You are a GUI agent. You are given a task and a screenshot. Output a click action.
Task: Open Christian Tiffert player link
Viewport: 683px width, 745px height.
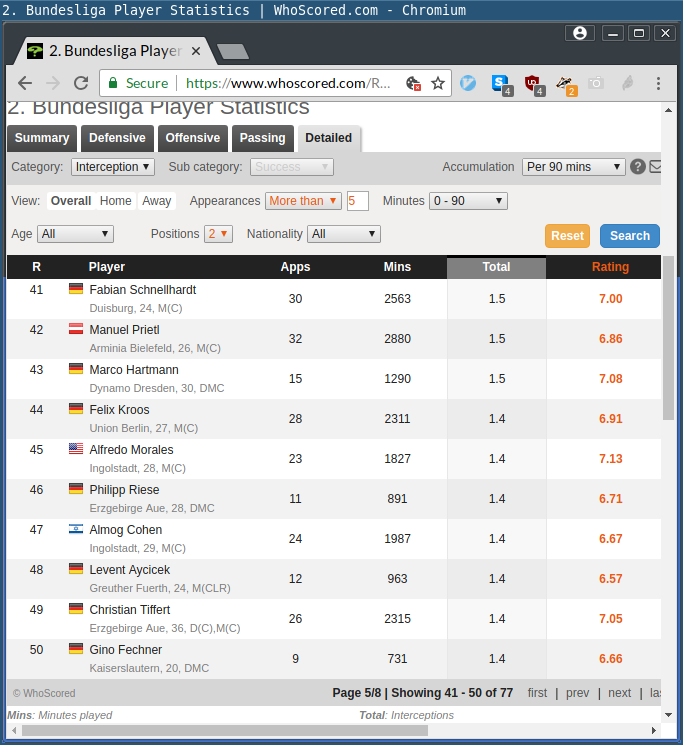(130, 610)
